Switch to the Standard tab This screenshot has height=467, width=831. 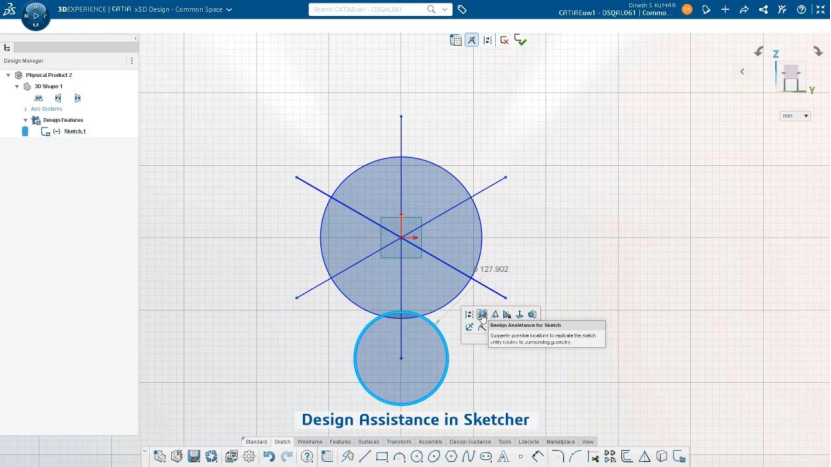point(256,442)
